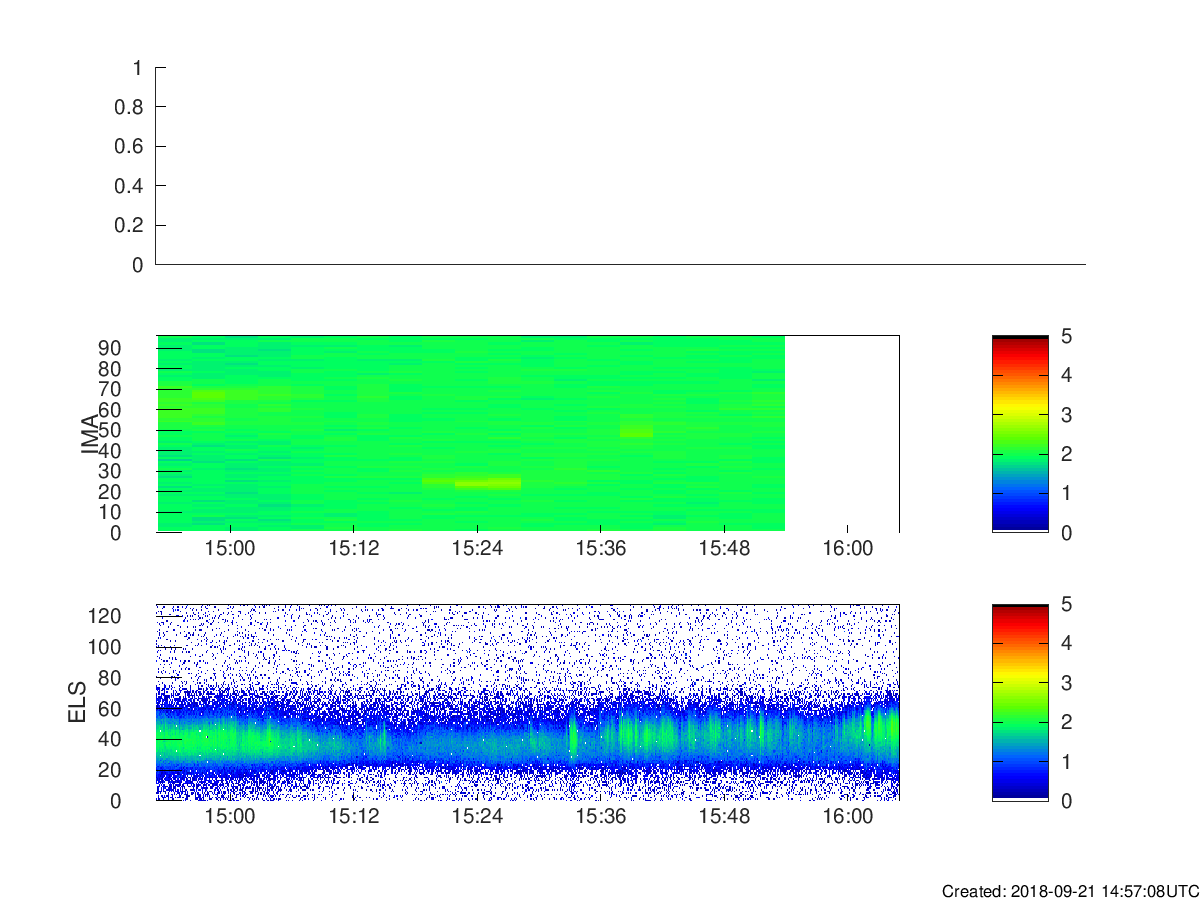The image size is (1200, 900).
Task: Click the ELS y-axis label
Action: click(x=80, y=702)
